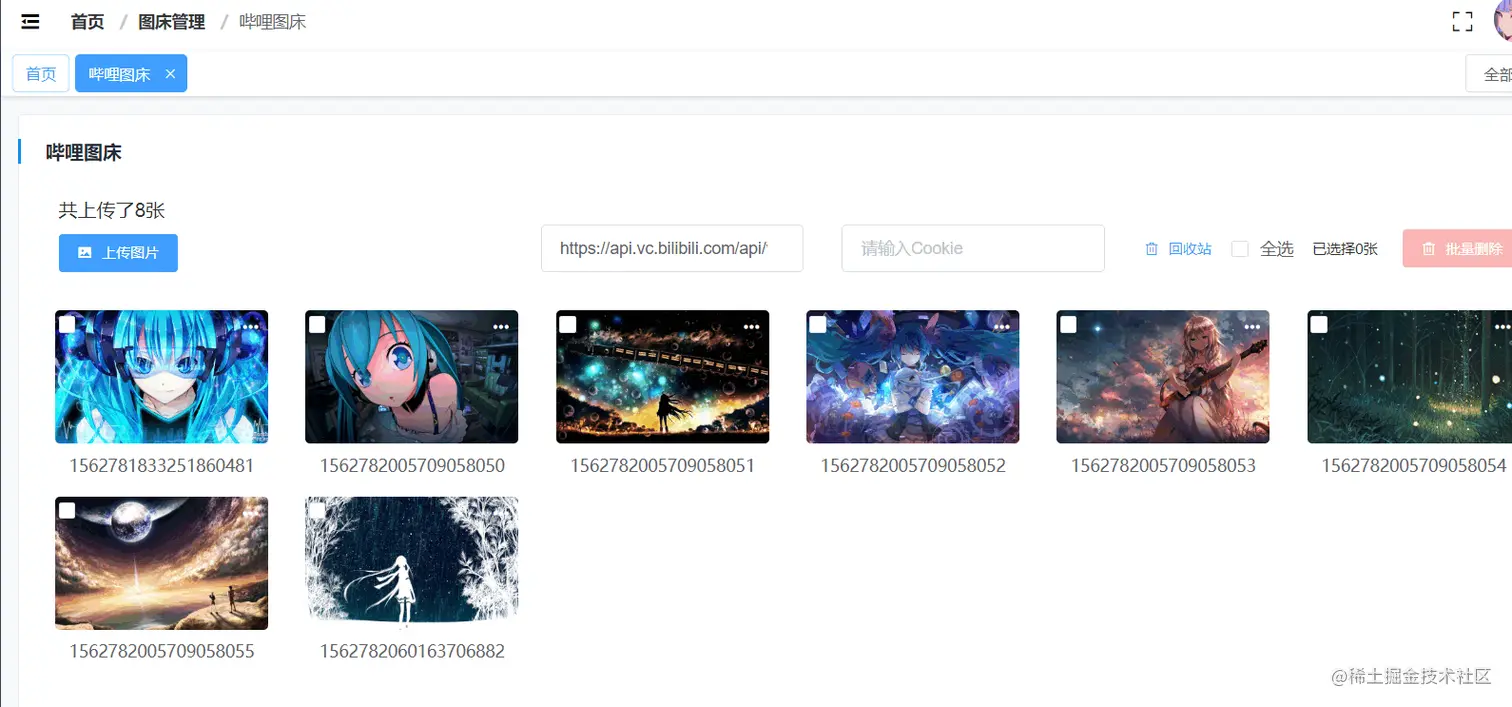Click 图床管理 breadcrumb item
Screen dimensions: 1512x707
pyautogui.click(x=172, y=21)
